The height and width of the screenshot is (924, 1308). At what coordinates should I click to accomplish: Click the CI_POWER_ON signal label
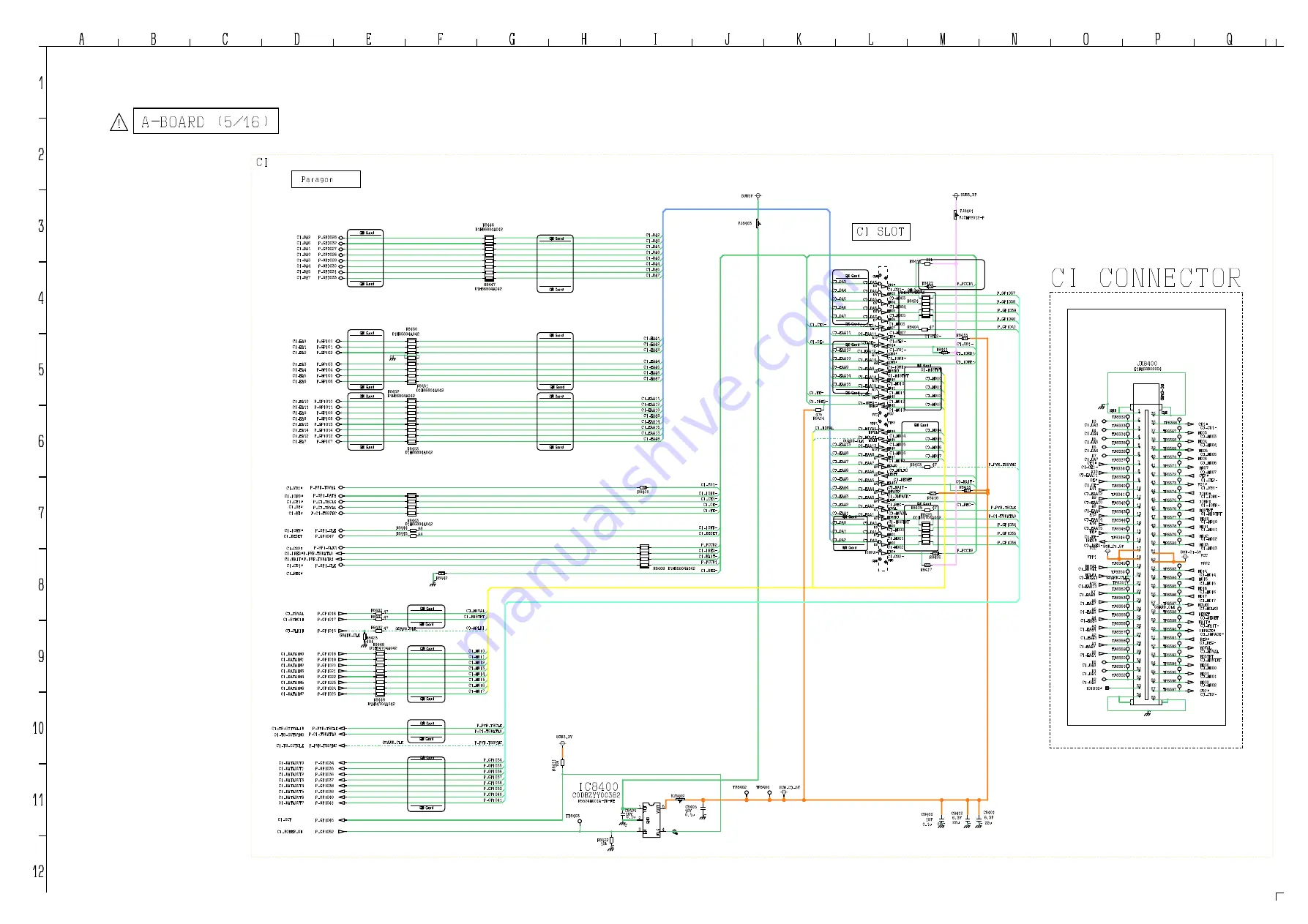(290, 832)
